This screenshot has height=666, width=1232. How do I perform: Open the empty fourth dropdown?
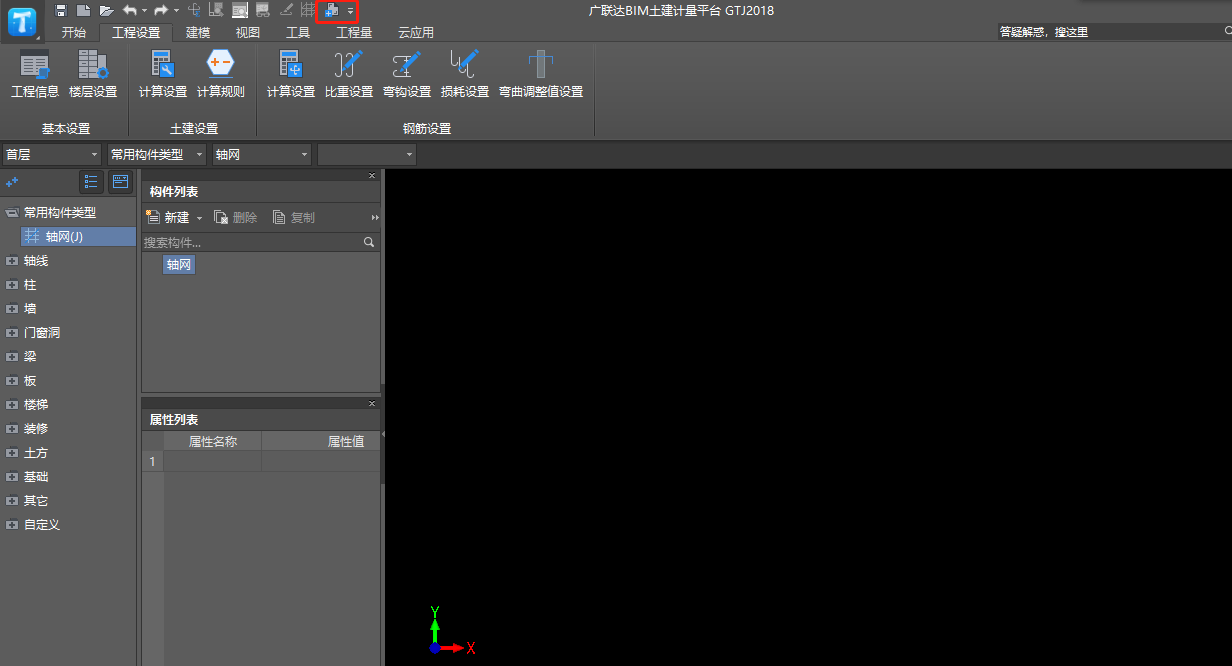pos(367,155)
